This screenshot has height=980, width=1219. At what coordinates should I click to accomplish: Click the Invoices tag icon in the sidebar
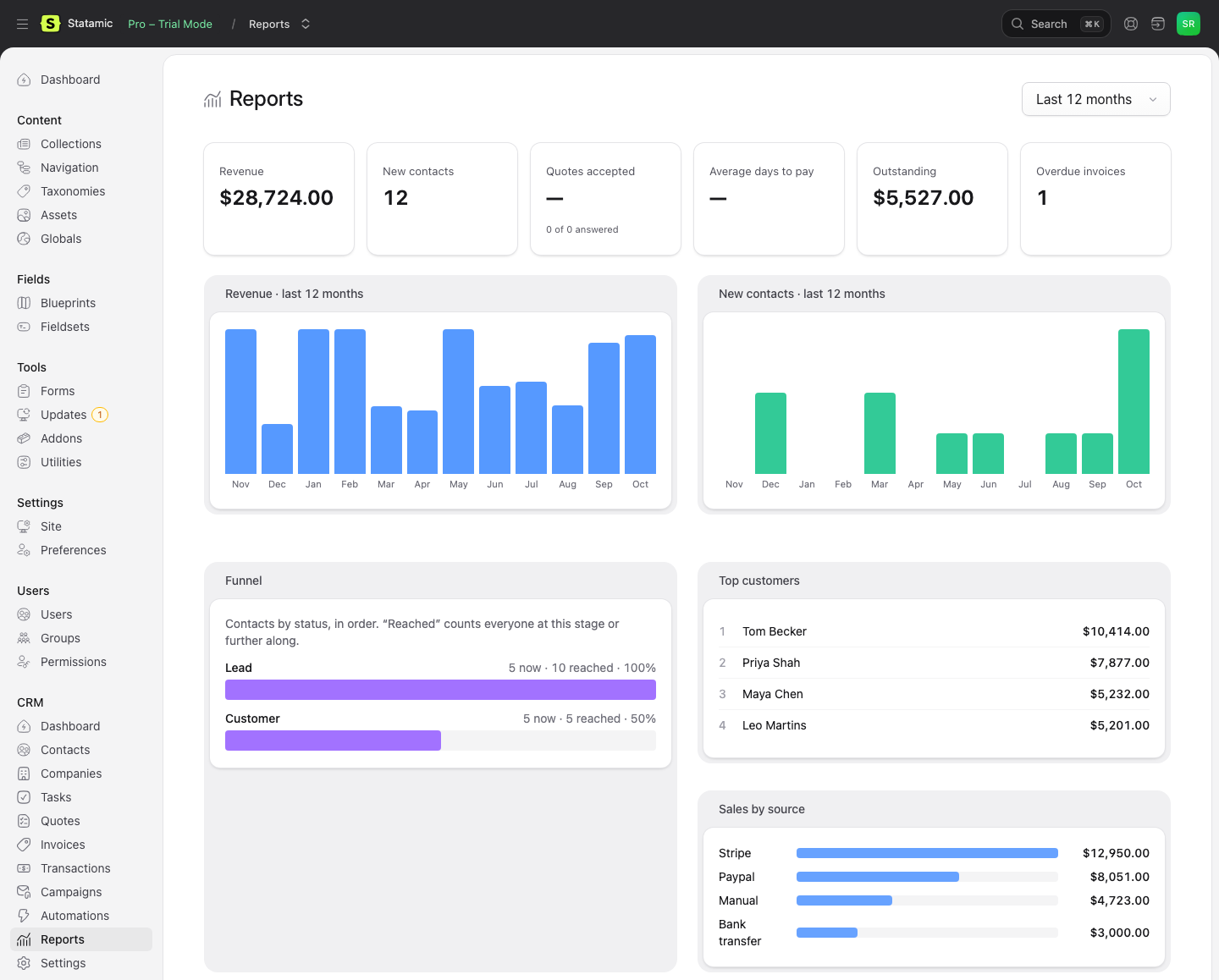tap(24, 845)
